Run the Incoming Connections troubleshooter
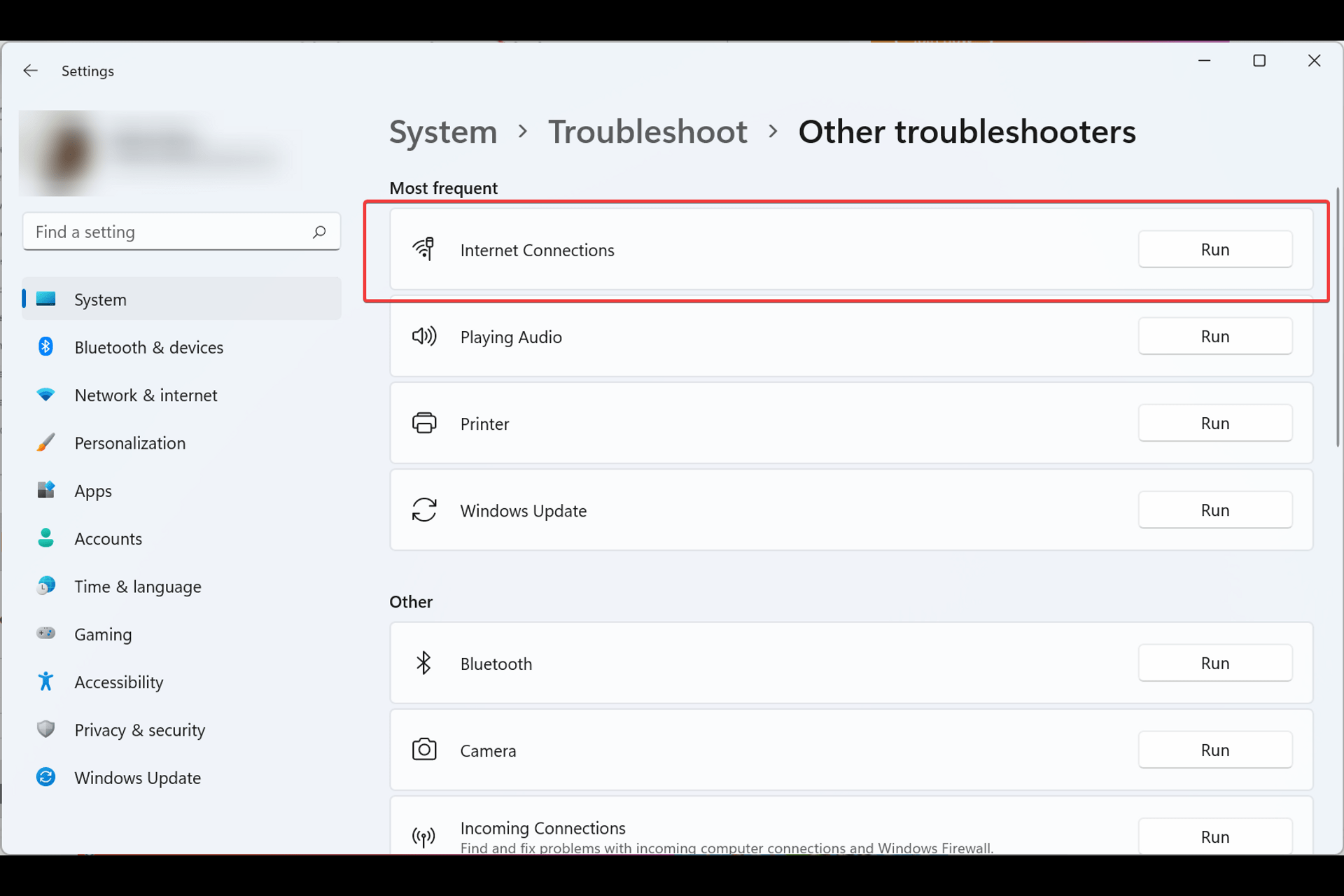Viewport: 1344px width, 896px height. (x=1215, y=836)
